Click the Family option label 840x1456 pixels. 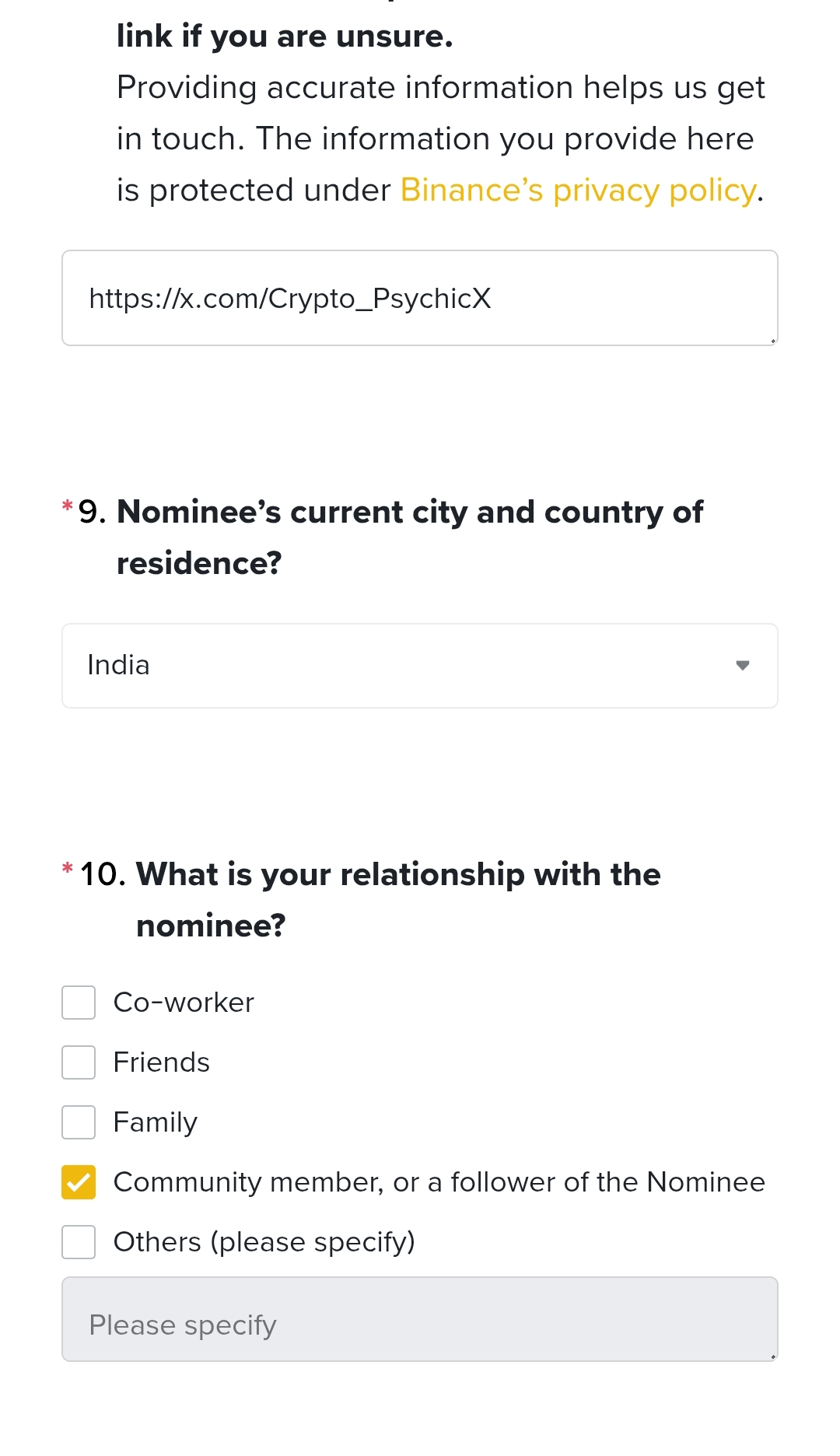click(156, 1122)
